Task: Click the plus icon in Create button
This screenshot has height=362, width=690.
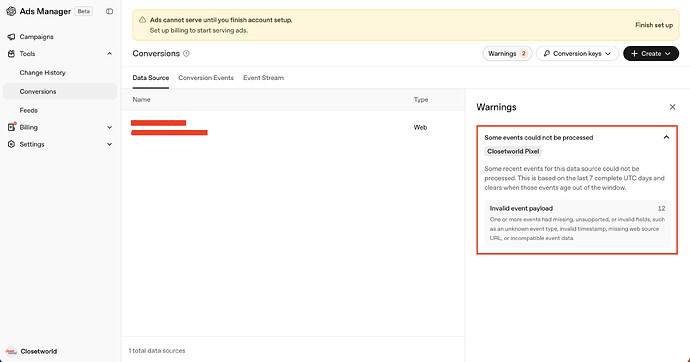Action: [634, 54]
